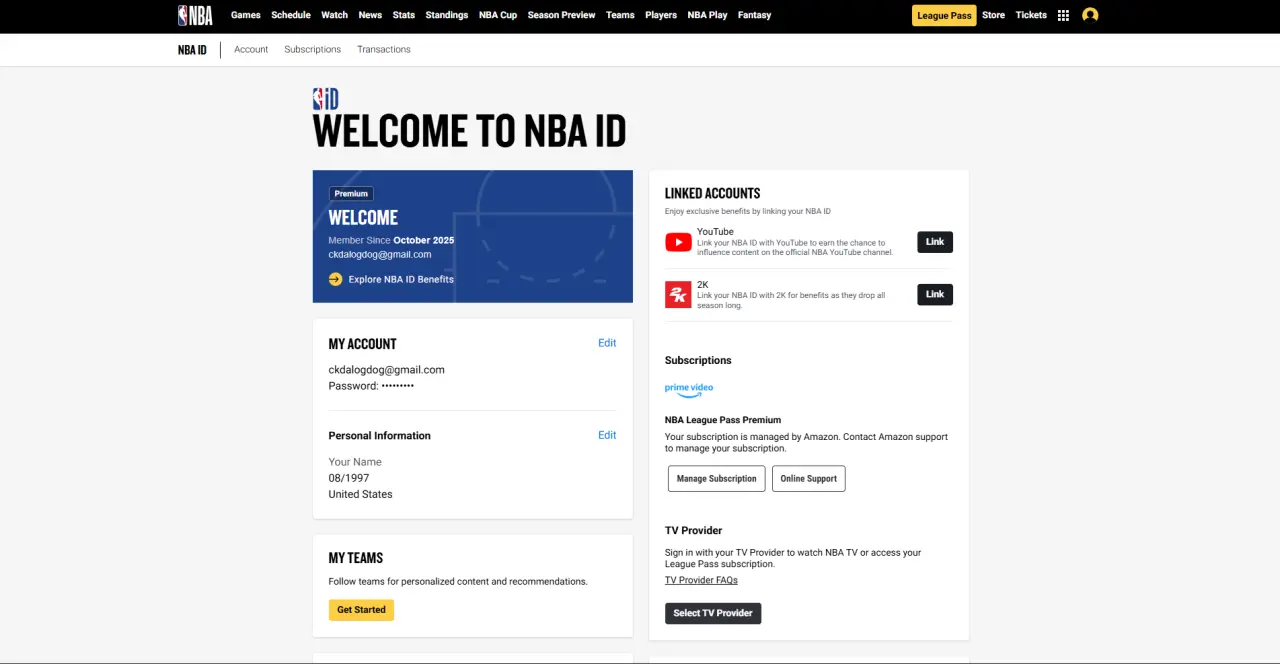Open the Explore NBA ID Benefits link
1280x664 pixels.
401,279
